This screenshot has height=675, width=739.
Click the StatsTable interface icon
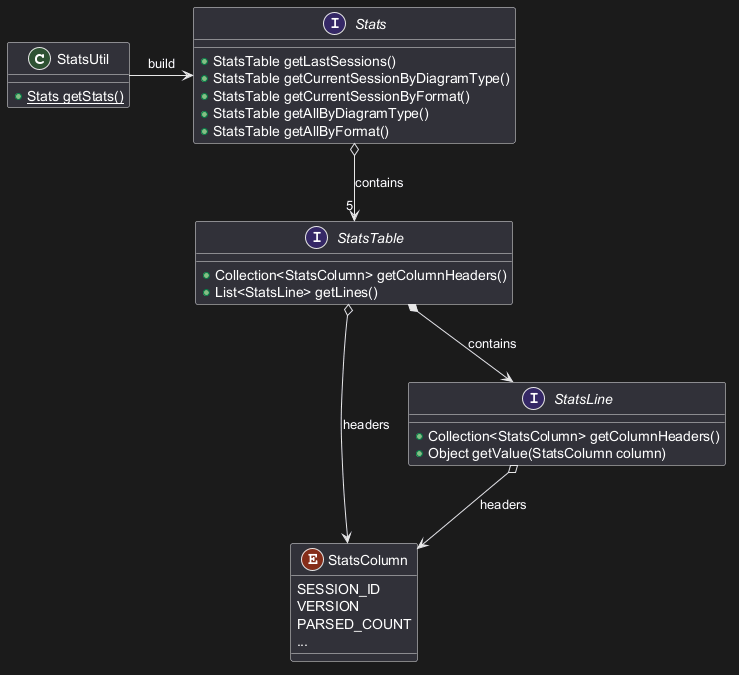pos(316,238)
